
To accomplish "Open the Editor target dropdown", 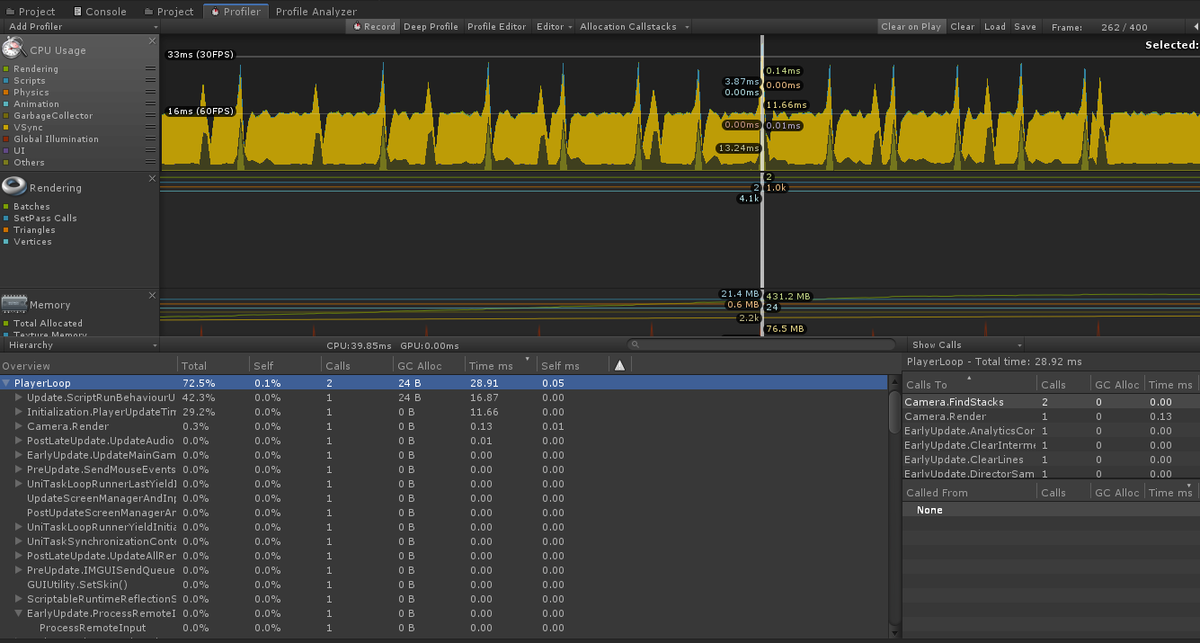I will pos(553,27).
